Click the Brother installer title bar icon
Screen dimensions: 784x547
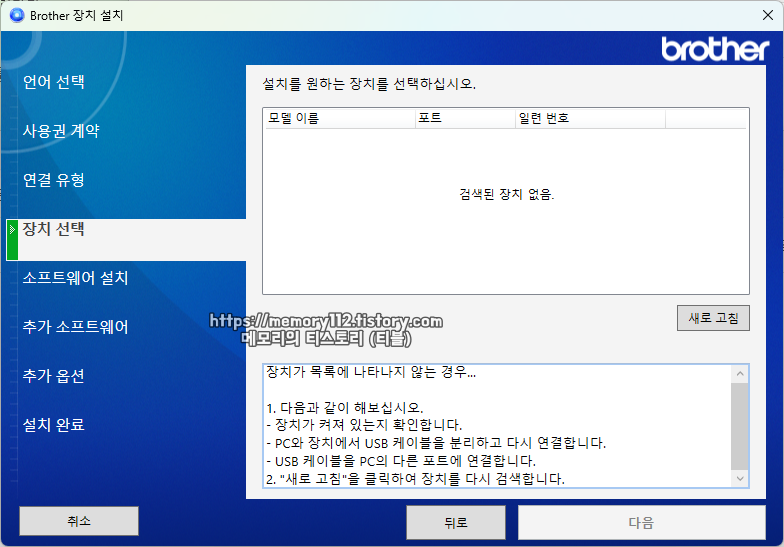(x=16, y=16)
